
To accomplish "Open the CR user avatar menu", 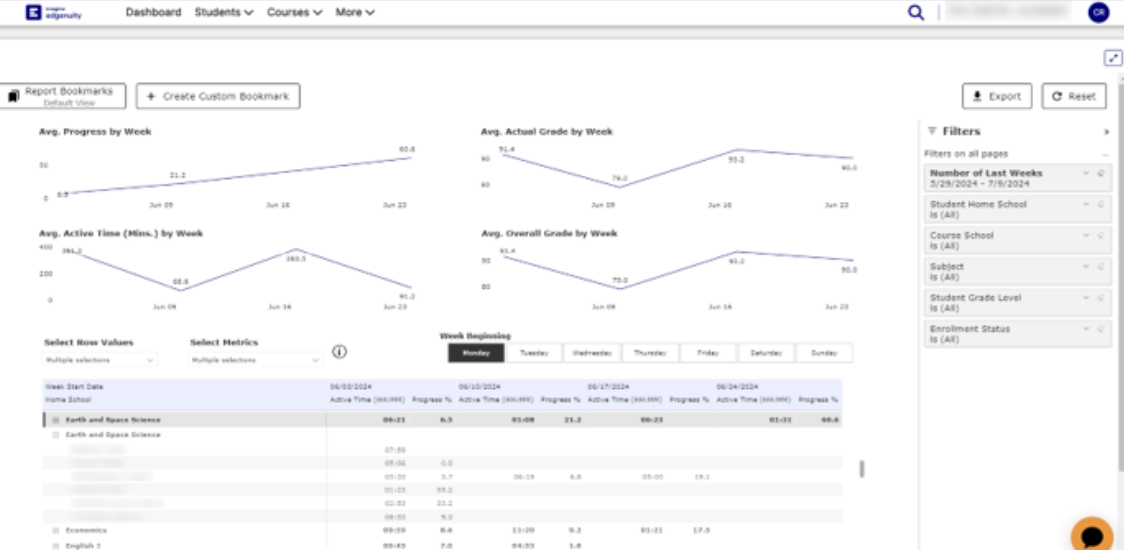I will 1098,12.
